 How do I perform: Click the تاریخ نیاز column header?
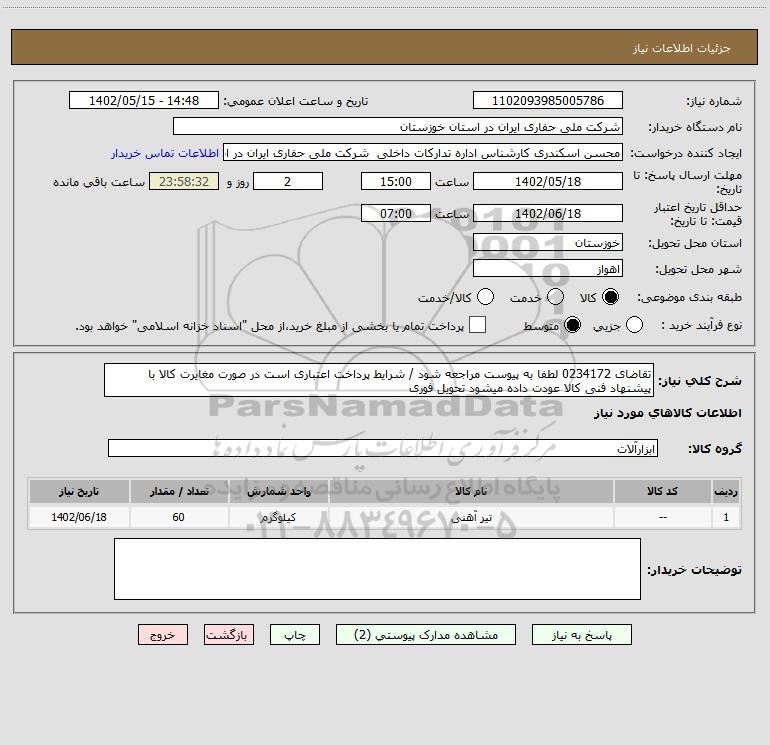point(79,491)
